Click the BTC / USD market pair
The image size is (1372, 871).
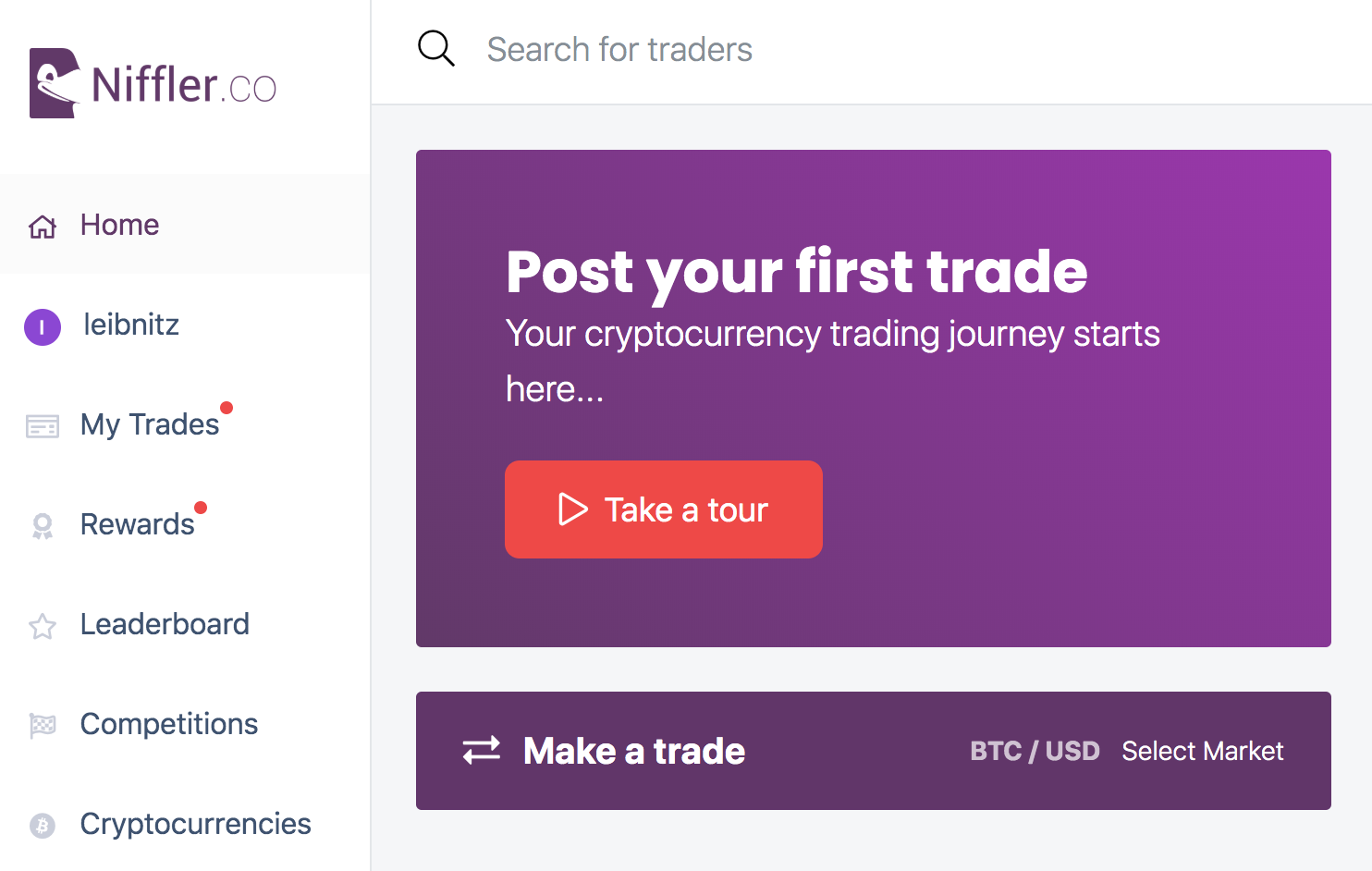1035,751
